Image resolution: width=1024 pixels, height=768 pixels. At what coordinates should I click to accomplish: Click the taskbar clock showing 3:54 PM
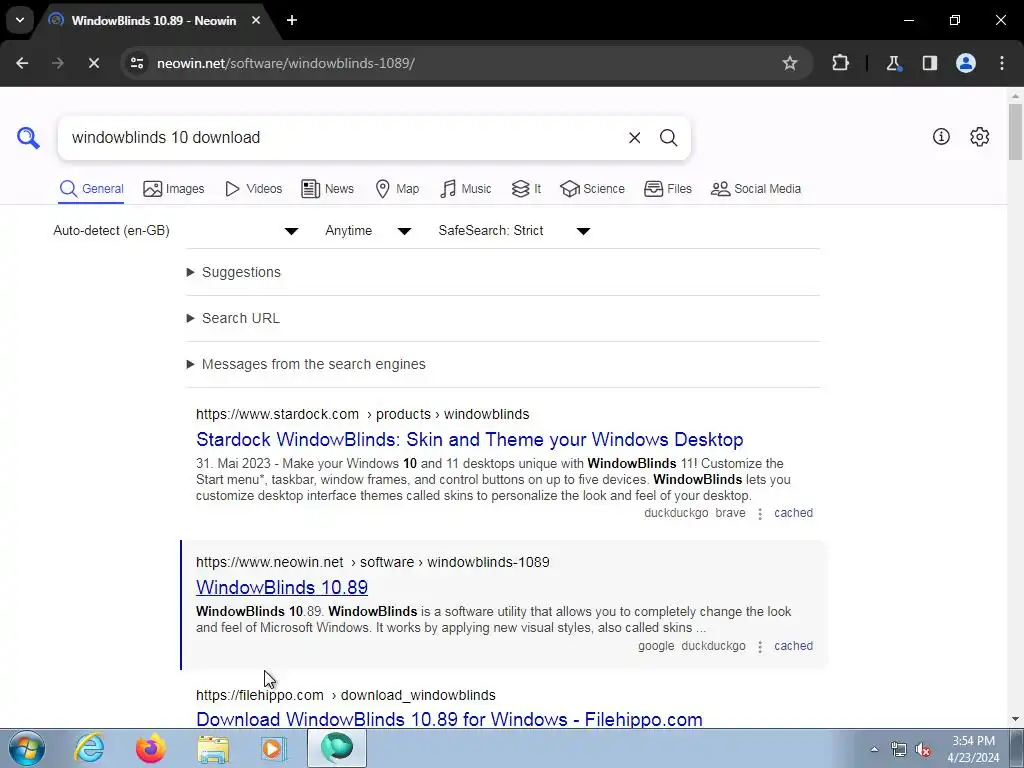click(x=973, y=749)
